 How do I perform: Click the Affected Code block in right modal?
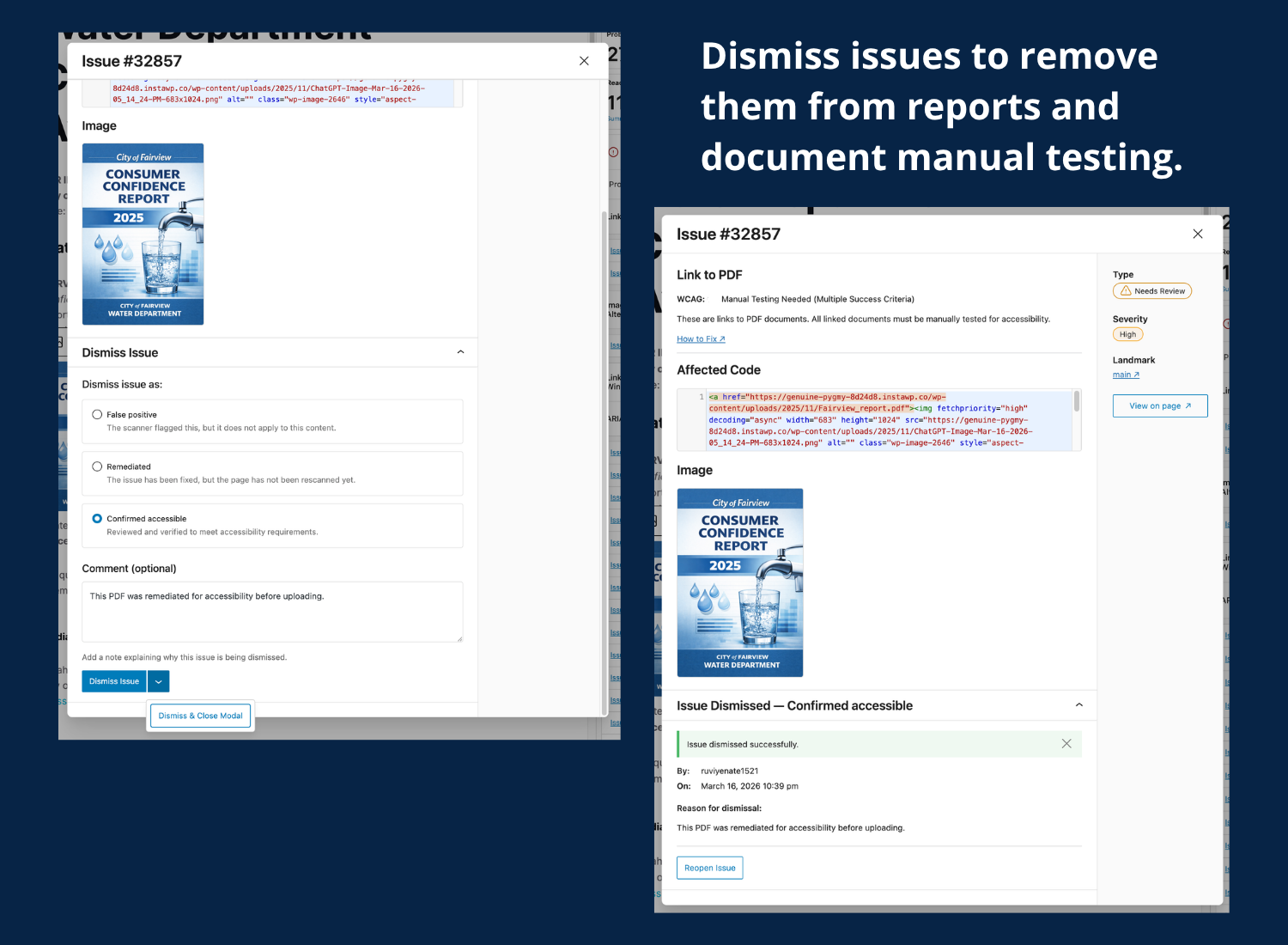pos(879,419)
